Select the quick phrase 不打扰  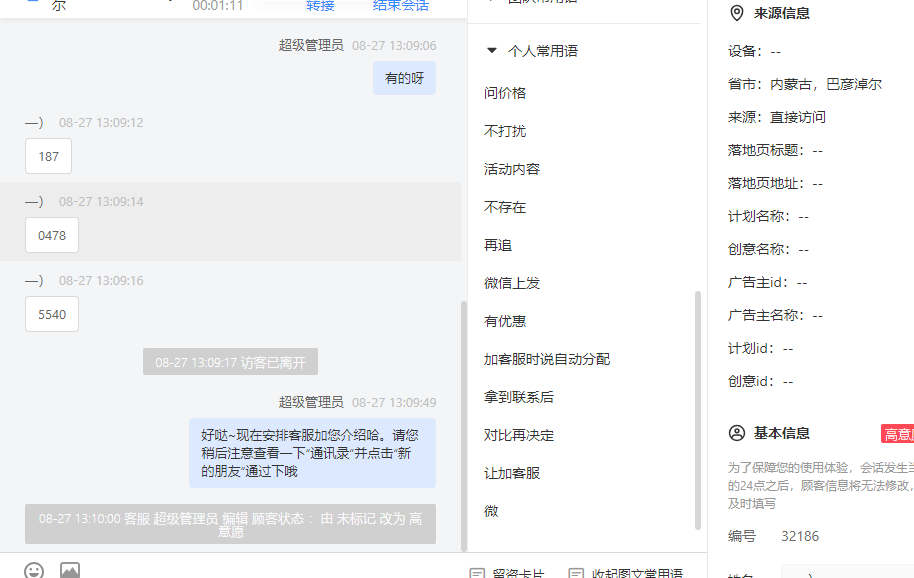click(505, 131)
